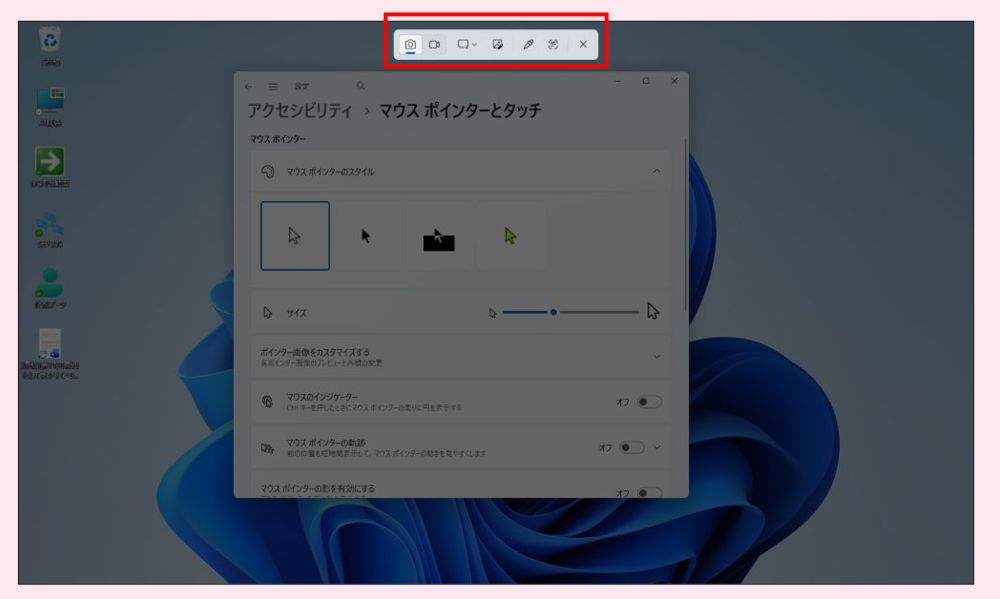Select the color picker eyedropper tool

click(528, 45)
